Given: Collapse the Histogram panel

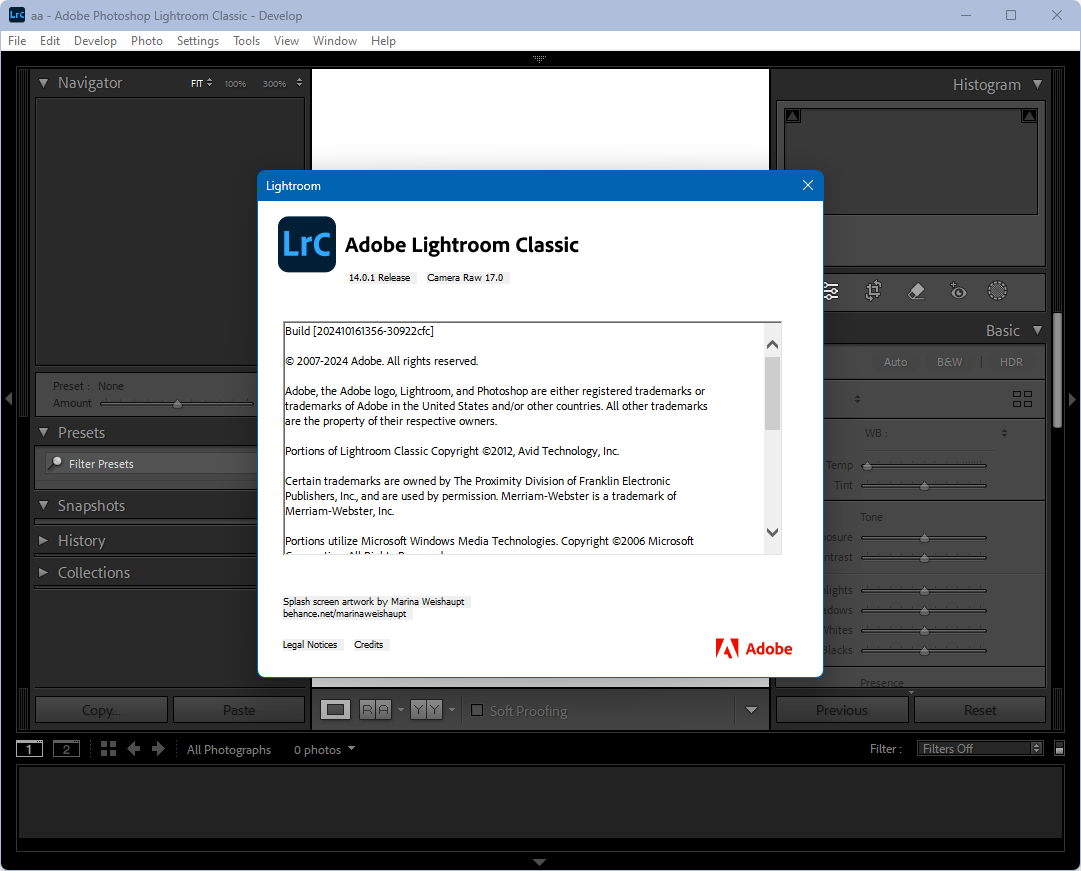Looking at the screenshot, I should (1038, 84).
